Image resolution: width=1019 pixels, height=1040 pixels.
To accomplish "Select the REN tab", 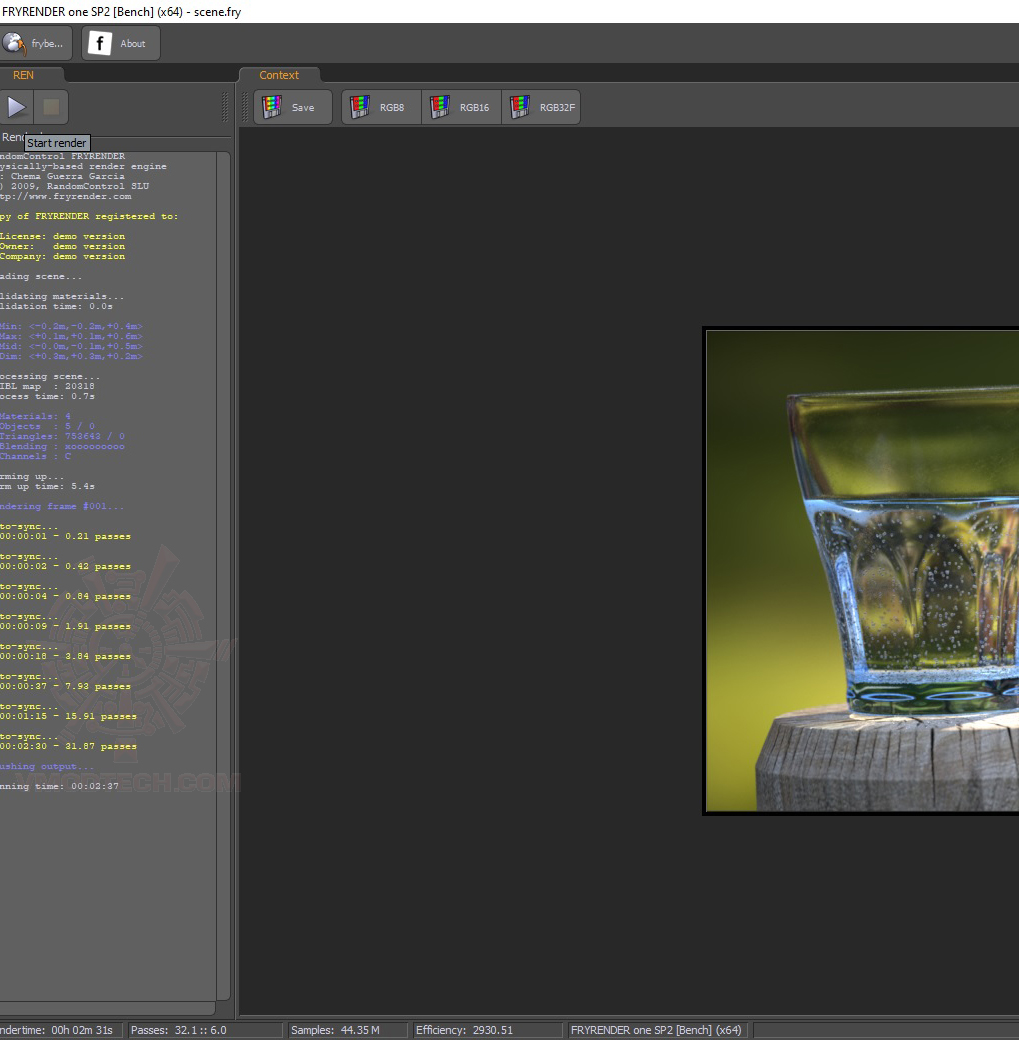I will tap(31, 75).
